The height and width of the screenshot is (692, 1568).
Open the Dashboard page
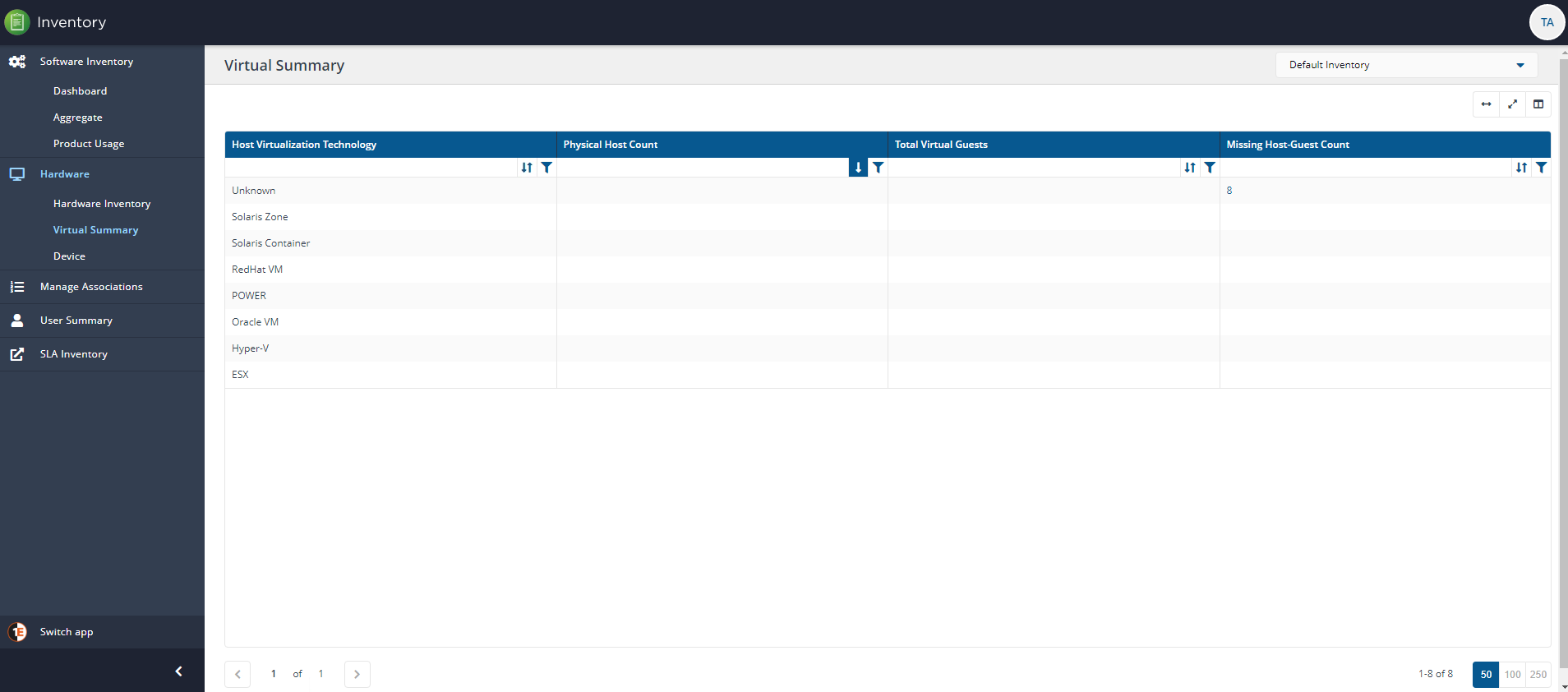80,91
